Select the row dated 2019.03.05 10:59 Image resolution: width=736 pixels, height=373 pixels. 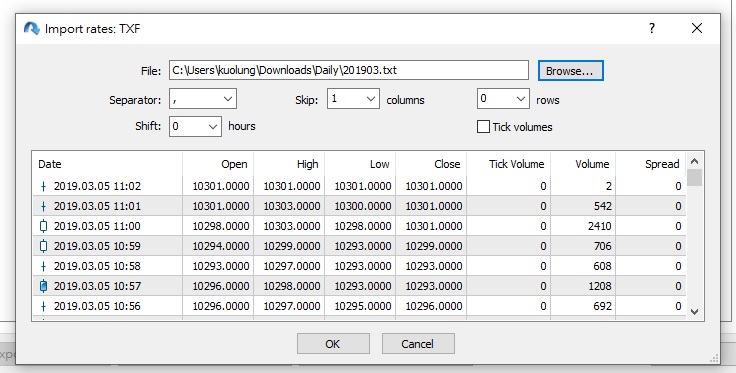point(359,246)
